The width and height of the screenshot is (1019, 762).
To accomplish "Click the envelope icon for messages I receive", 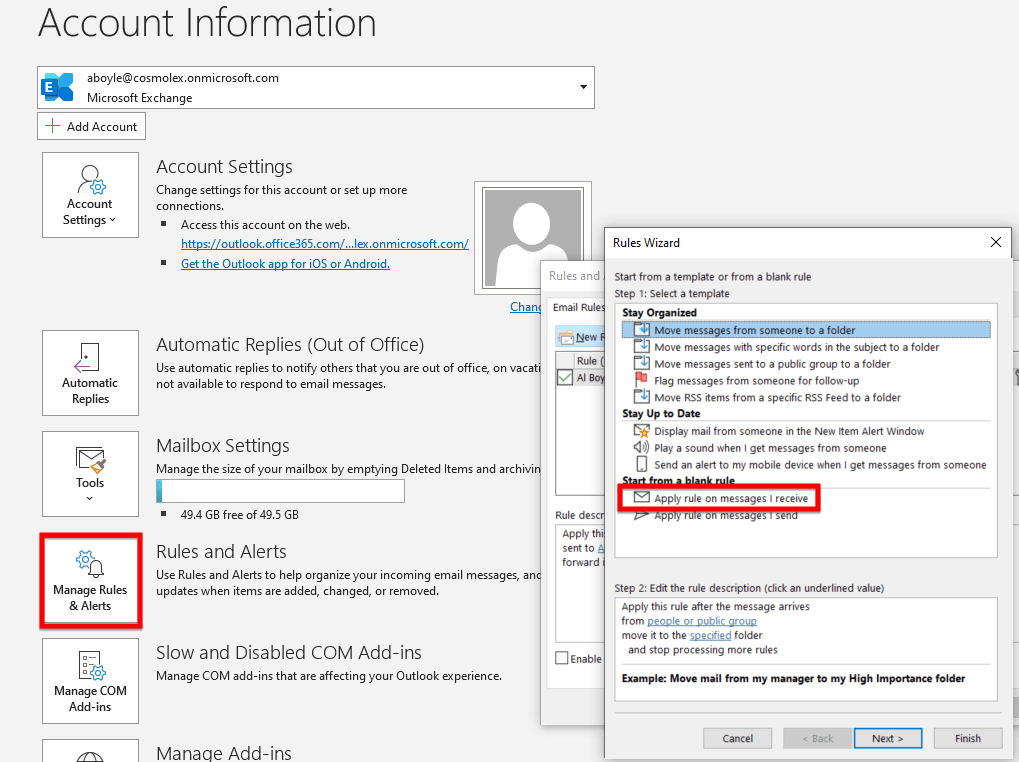I will (x=641, y=497).
